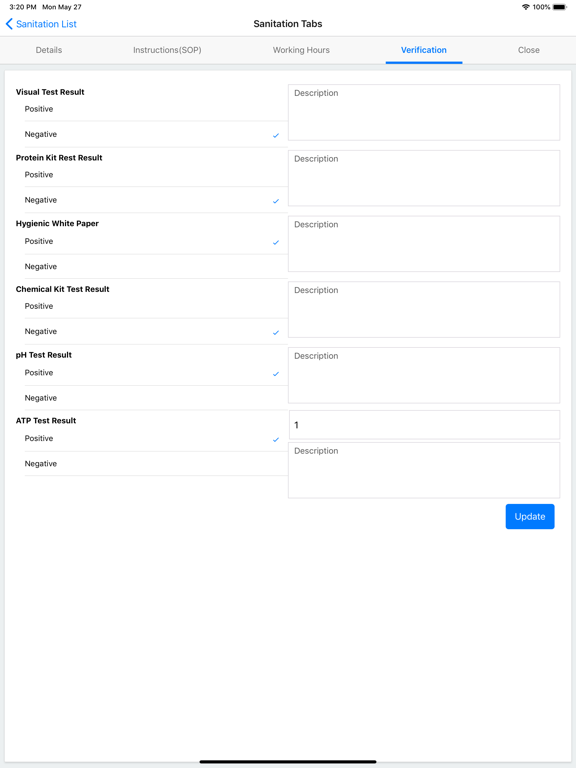Focus the Protein Kit description field

[x=424, y=178]
